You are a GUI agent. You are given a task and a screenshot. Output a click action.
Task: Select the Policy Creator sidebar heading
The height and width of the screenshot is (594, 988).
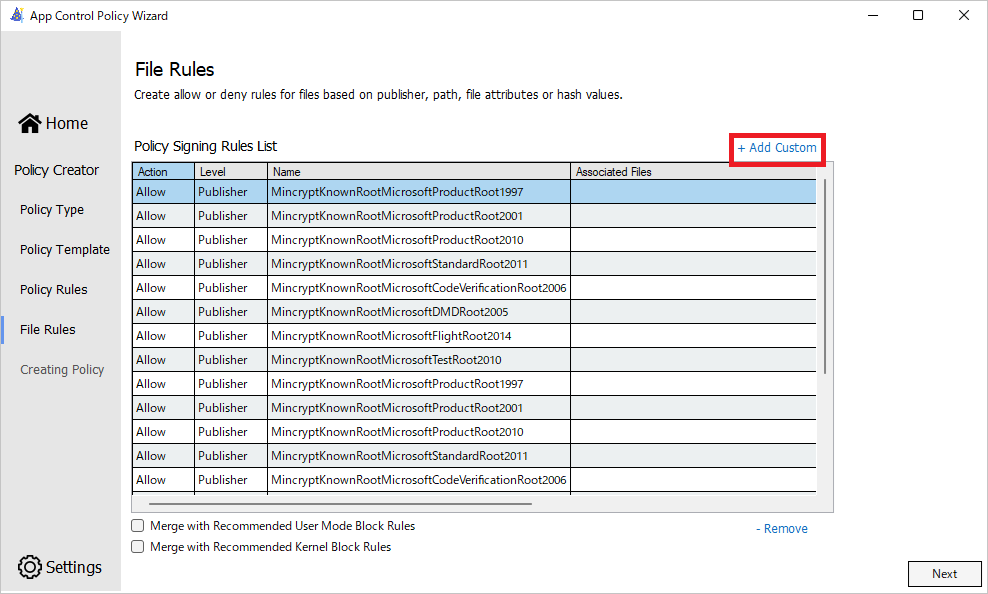[56, 170]
